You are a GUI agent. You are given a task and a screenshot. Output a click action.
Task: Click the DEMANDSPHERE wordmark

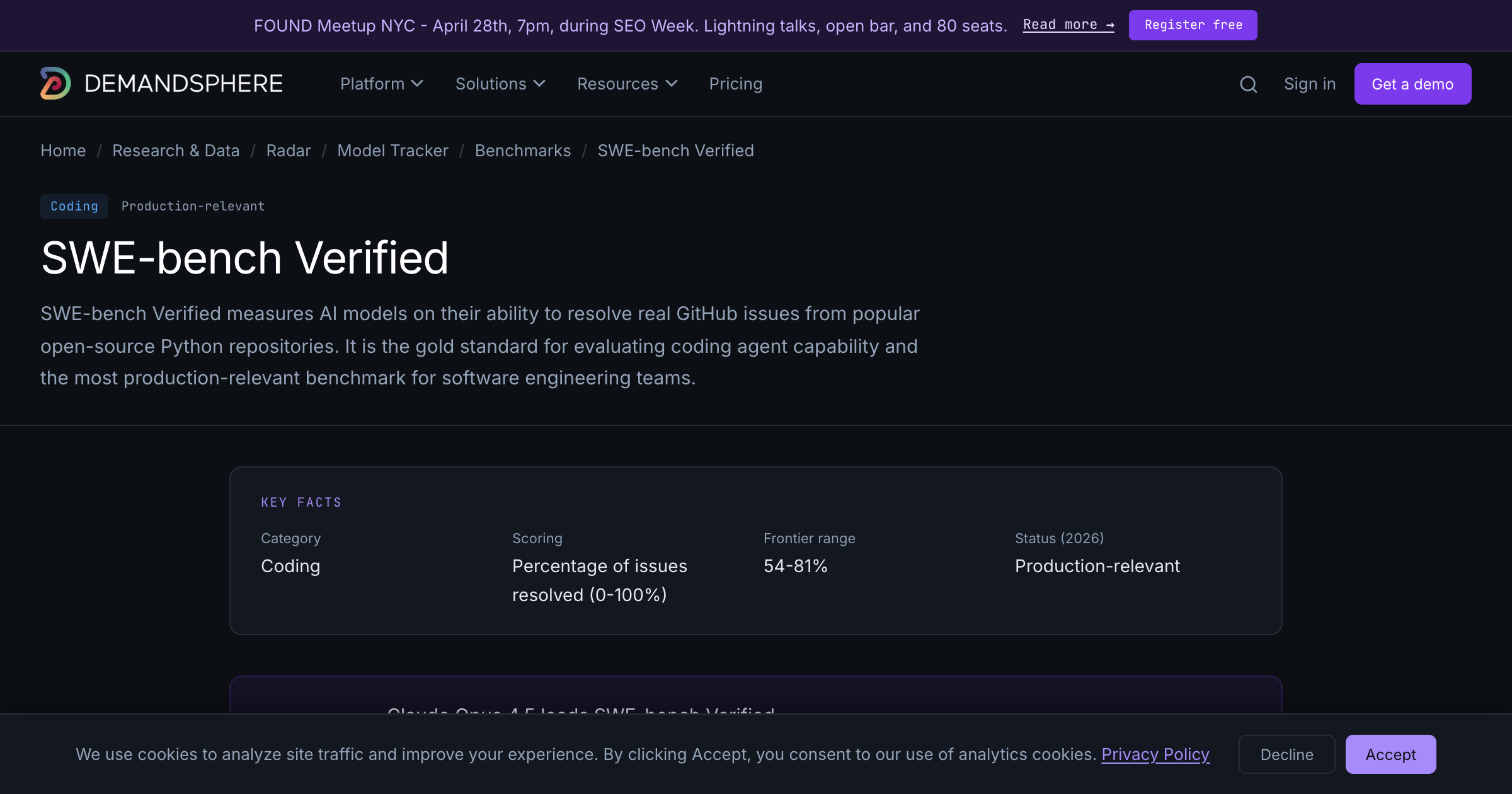click(183, 84)
